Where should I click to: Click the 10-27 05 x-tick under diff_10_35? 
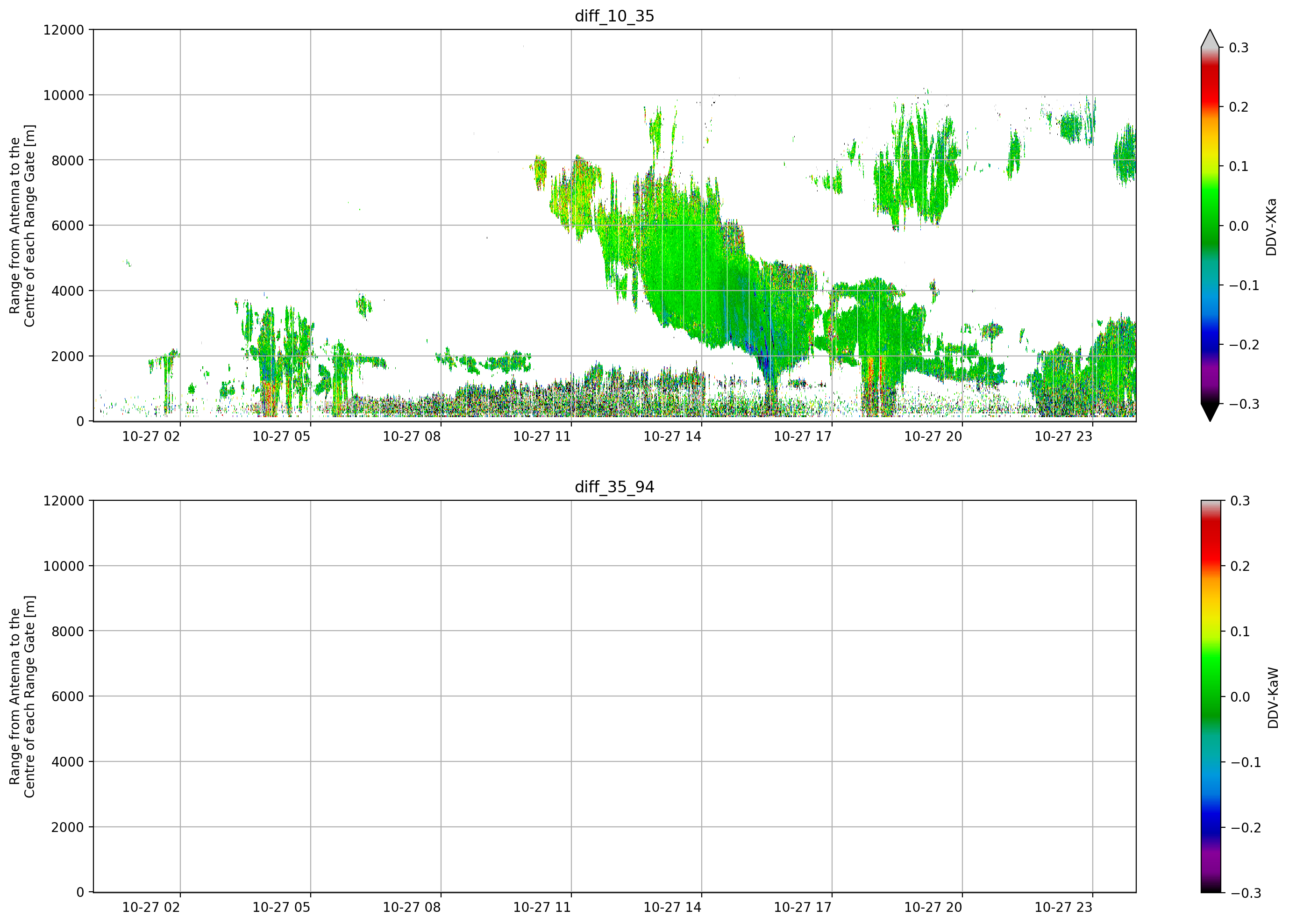(x=281, y=436)
